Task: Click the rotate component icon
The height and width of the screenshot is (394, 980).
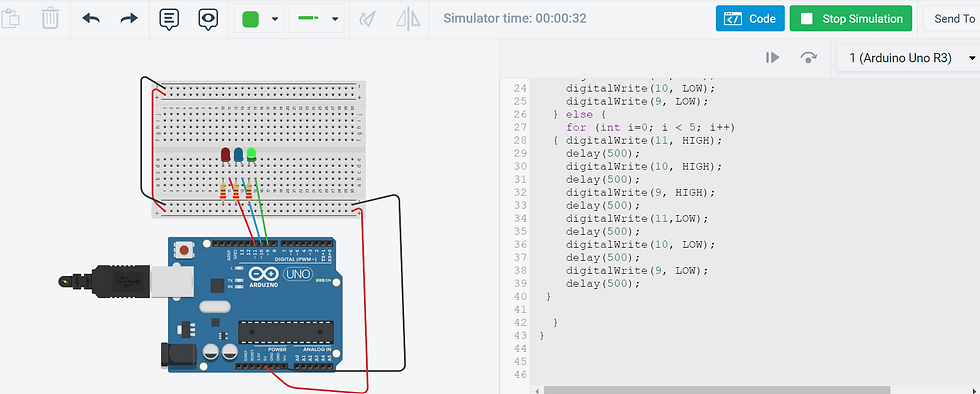Action: [x=367, y=19]
